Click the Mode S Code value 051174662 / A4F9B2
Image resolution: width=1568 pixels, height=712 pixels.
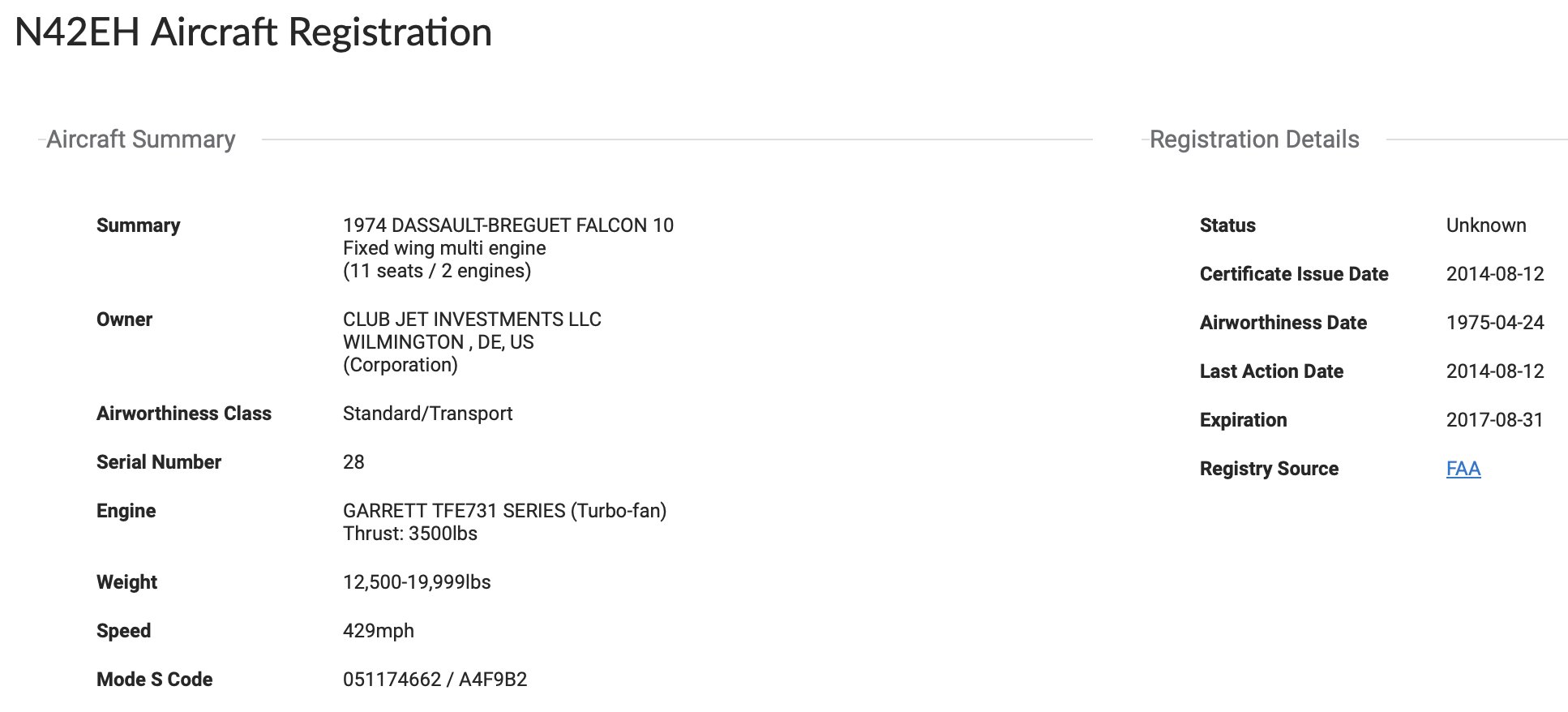435,680
